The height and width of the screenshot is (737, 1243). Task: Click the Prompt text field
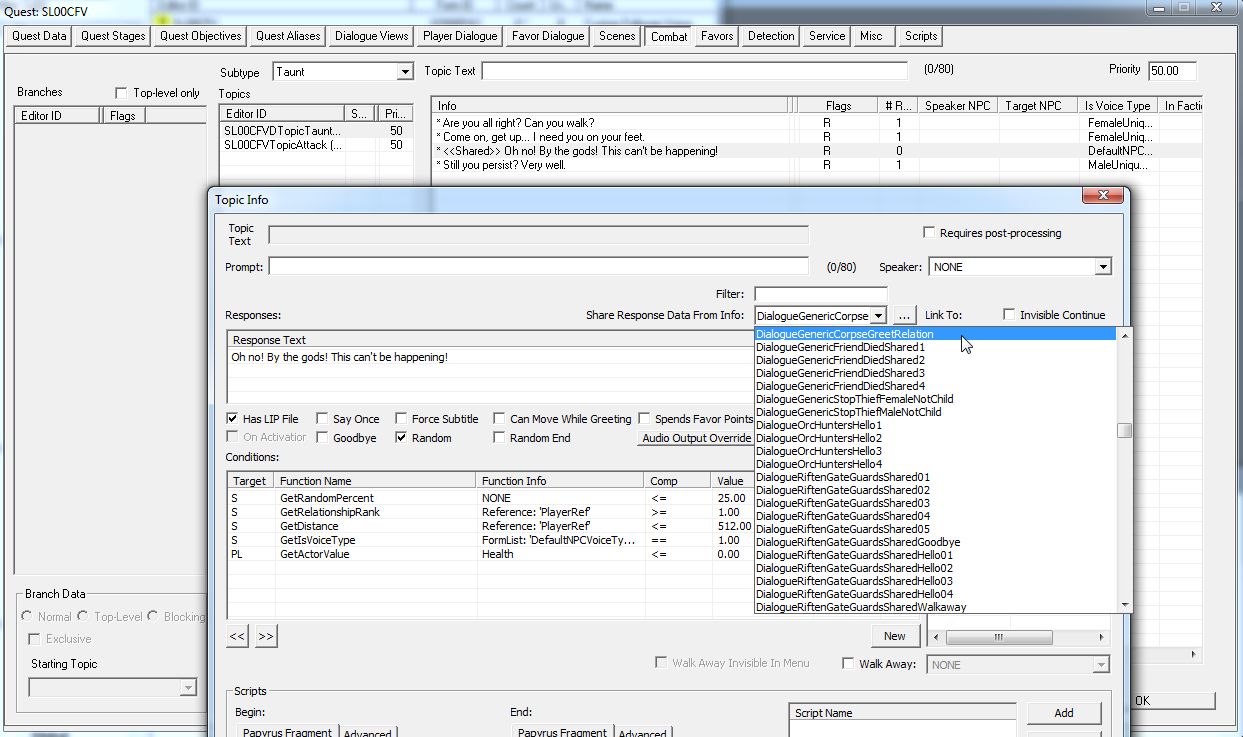pyautogui.click(x=538, y=267)
